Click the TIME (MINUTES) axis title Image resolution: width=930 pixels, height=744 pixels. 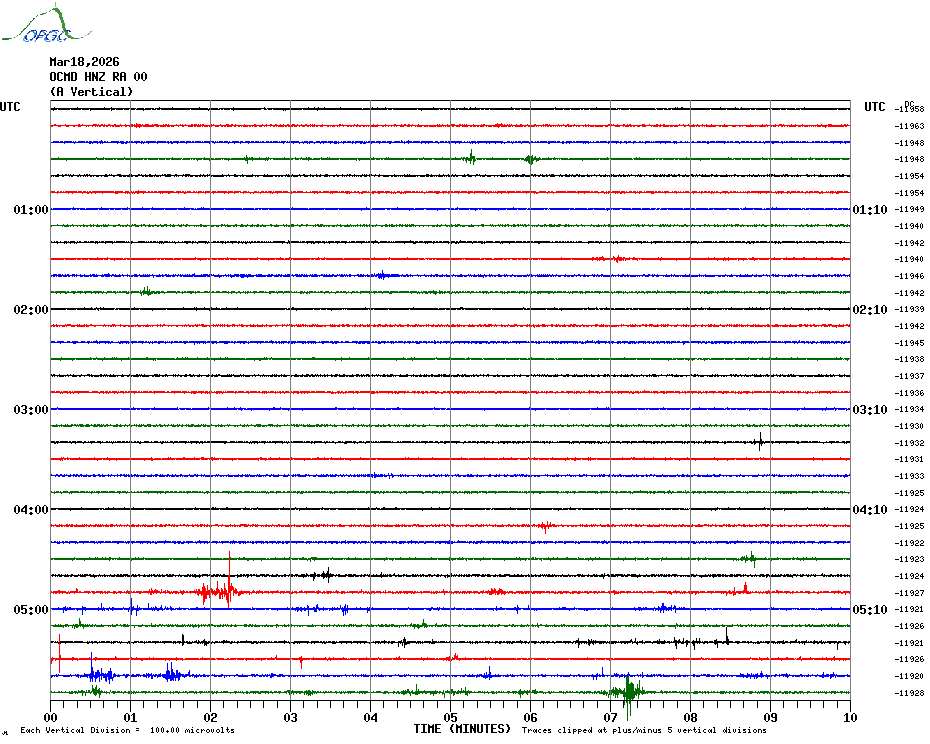click(462, 729)
